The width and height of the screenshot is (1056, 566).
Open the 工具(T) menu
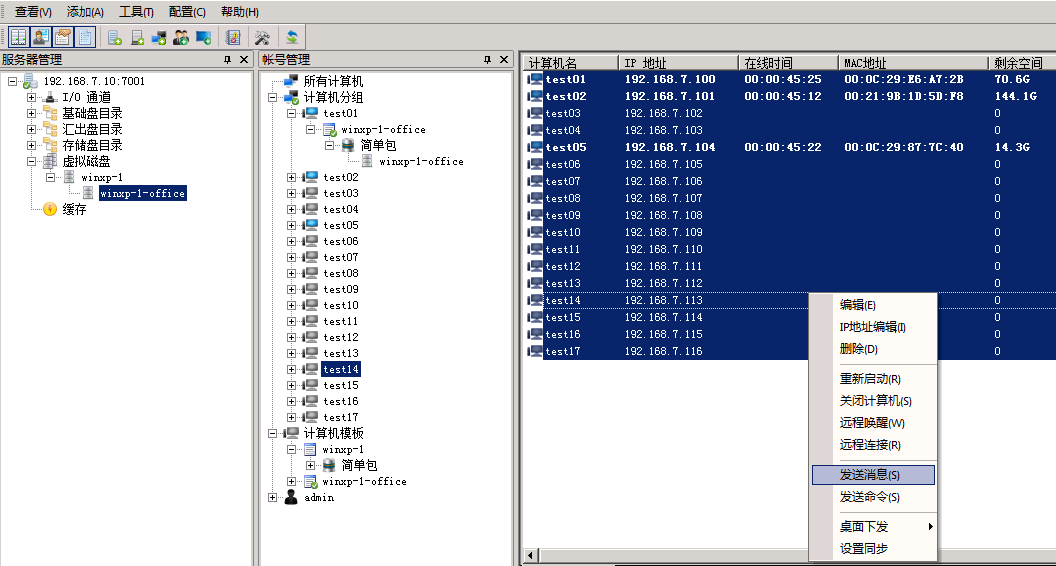coord(136,12)
